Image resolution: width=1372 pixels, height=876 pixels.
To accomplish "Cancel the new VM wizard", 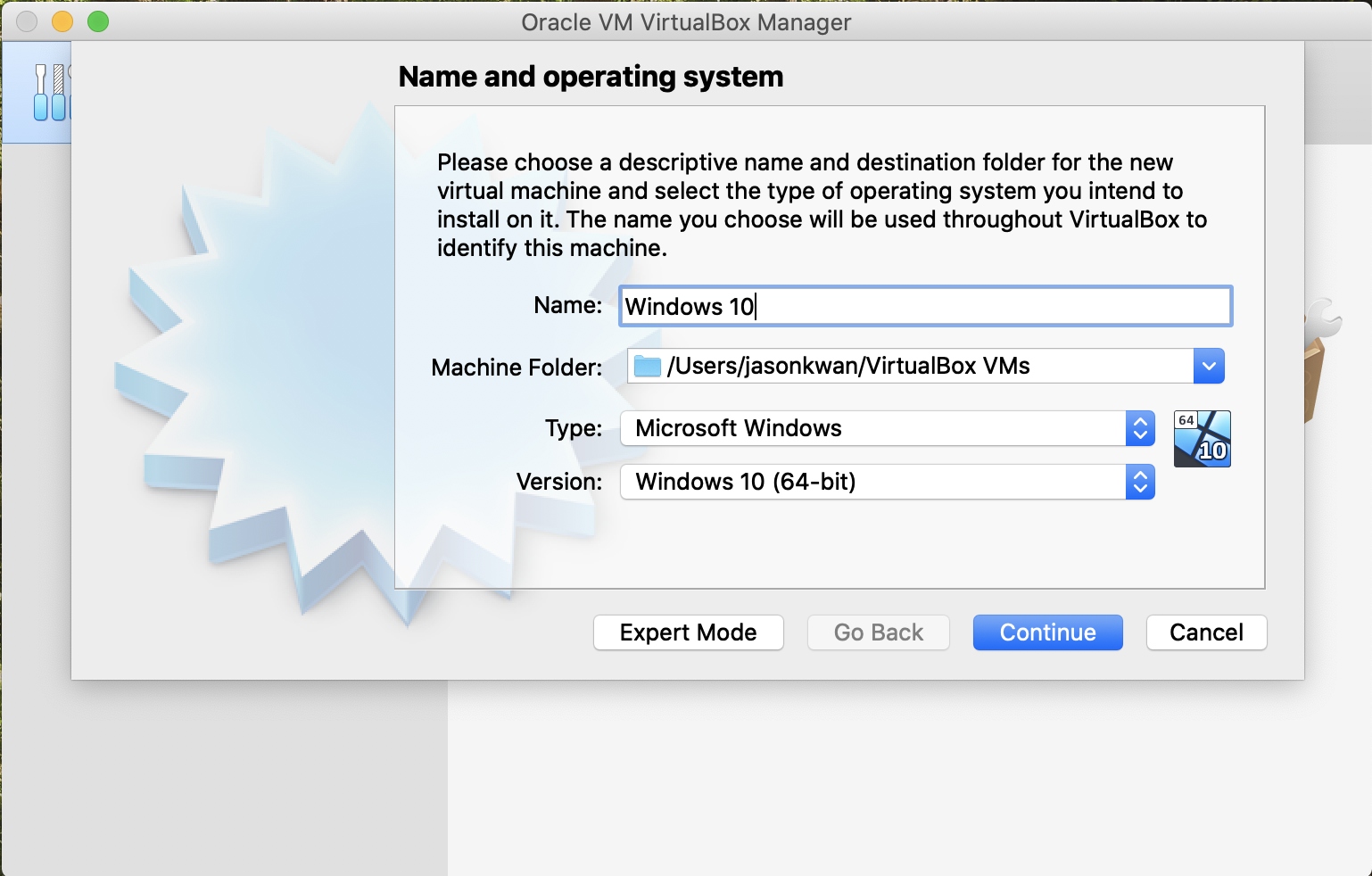I will point(1206,632).
